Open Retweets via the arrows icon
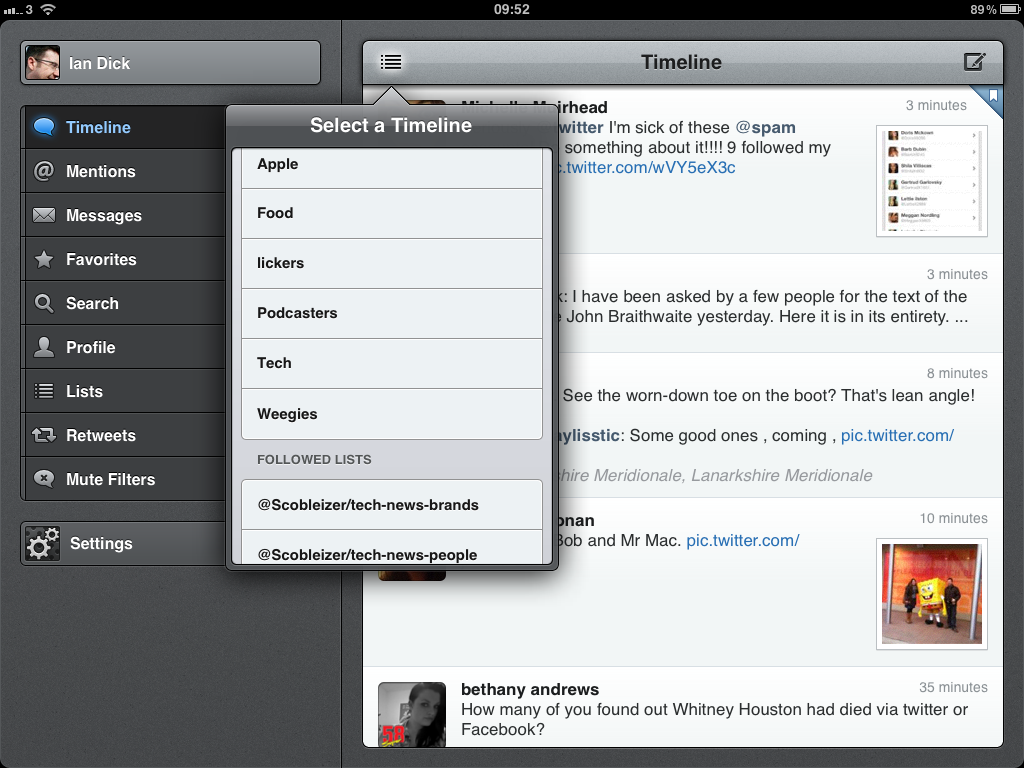1024x768 pixels. [44, 435]
